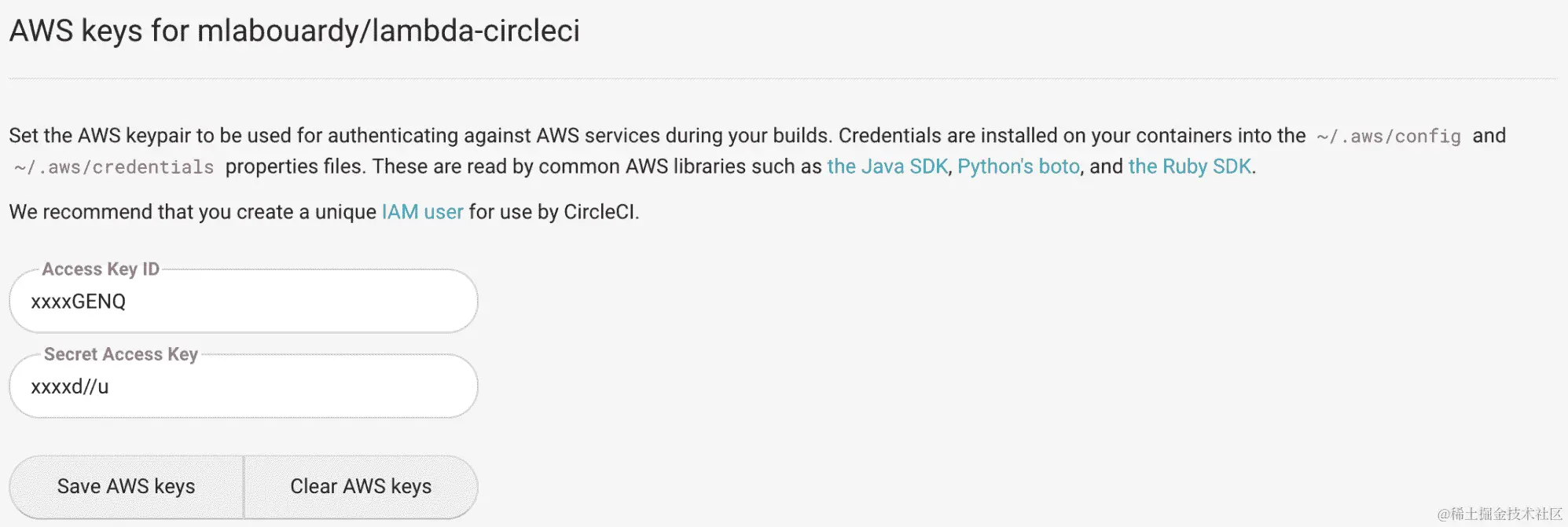Open the Ruby SDK link
Viewport: 1568px width, 527px height.
1189,167
